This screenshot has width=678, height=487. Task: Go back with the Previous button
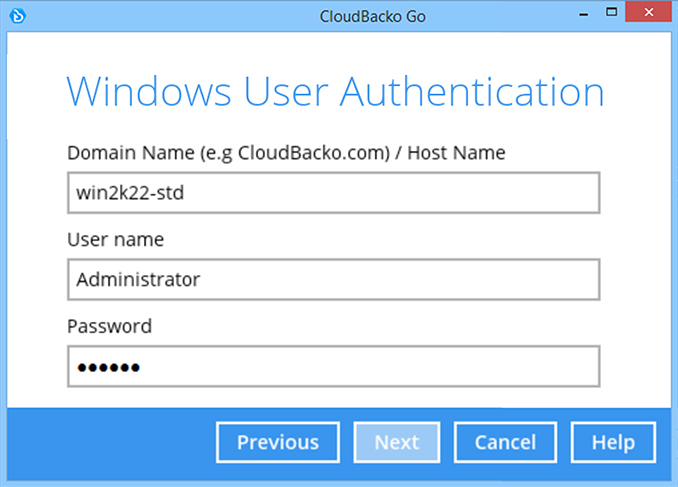pos(278,442)
